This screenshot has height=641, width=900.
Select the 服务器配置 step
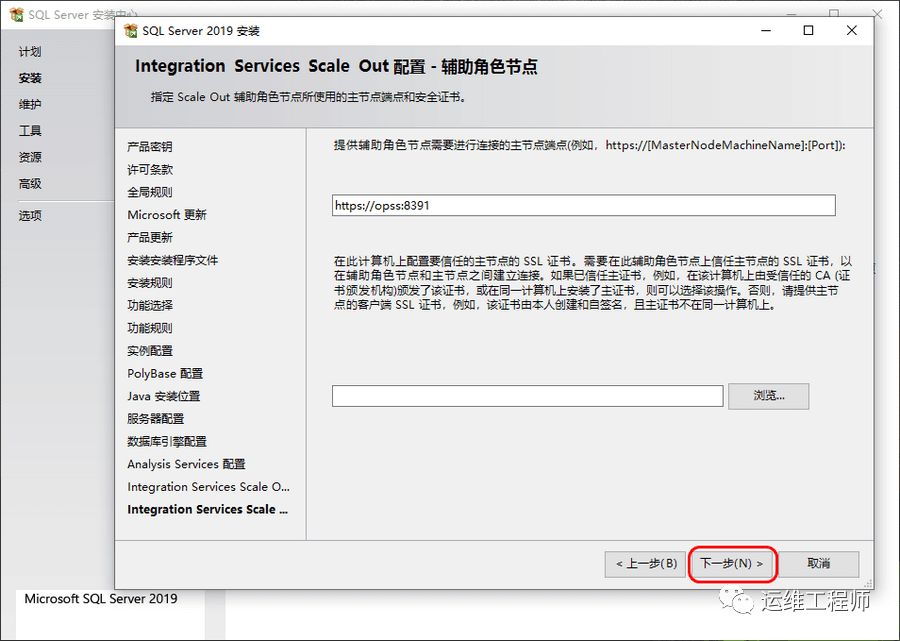[x=156, y=419]
